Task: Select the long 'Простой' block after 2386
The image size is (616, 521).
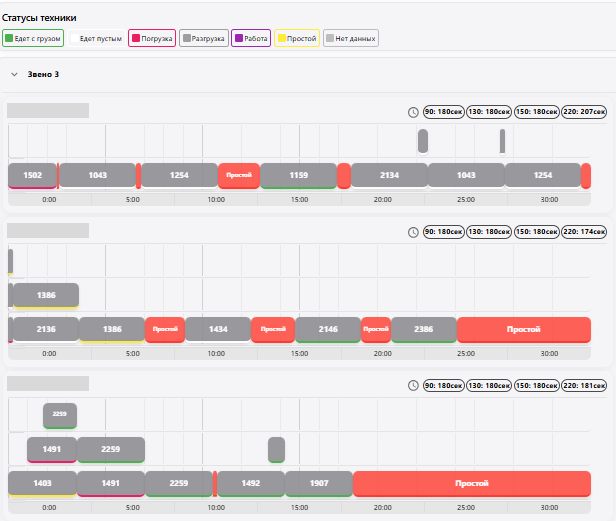Action: tap(524, 329)
